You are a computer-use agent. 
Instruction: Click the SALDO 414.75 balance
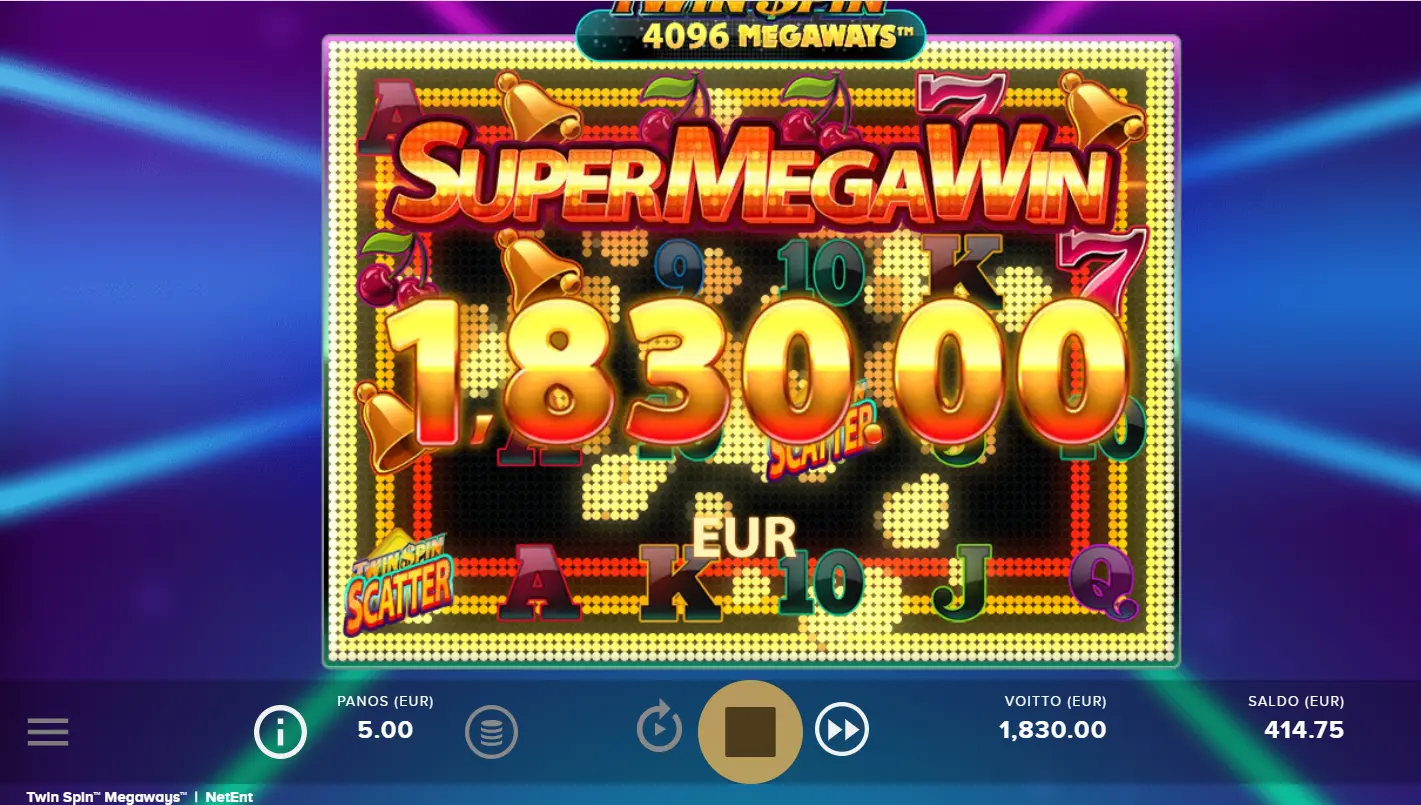[1304, 730]
